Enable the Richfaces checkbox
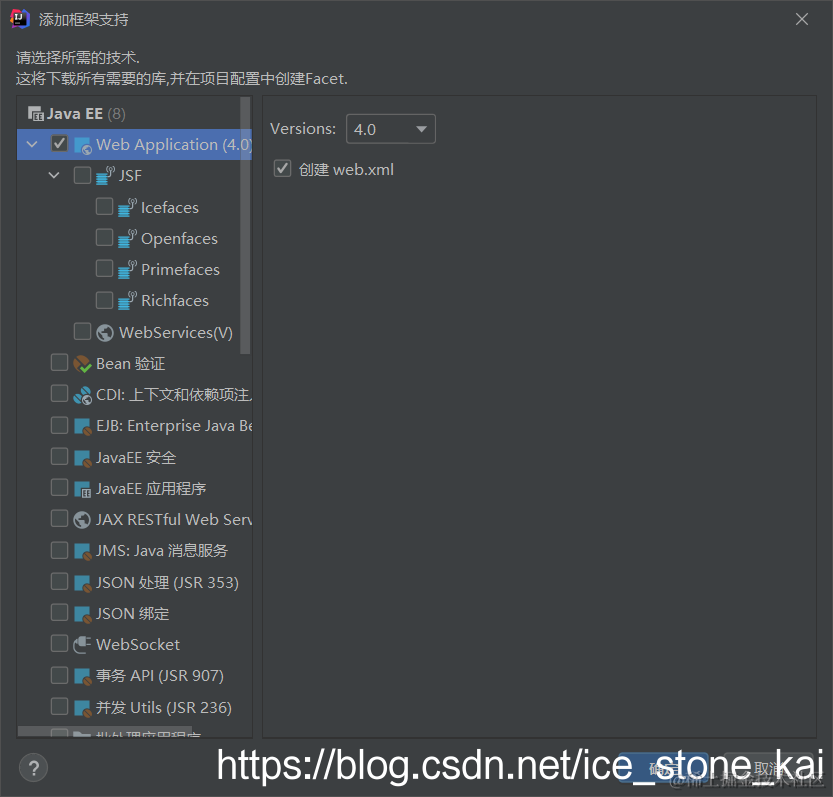The width and height of the screenshot is (833, 797). 104,300
